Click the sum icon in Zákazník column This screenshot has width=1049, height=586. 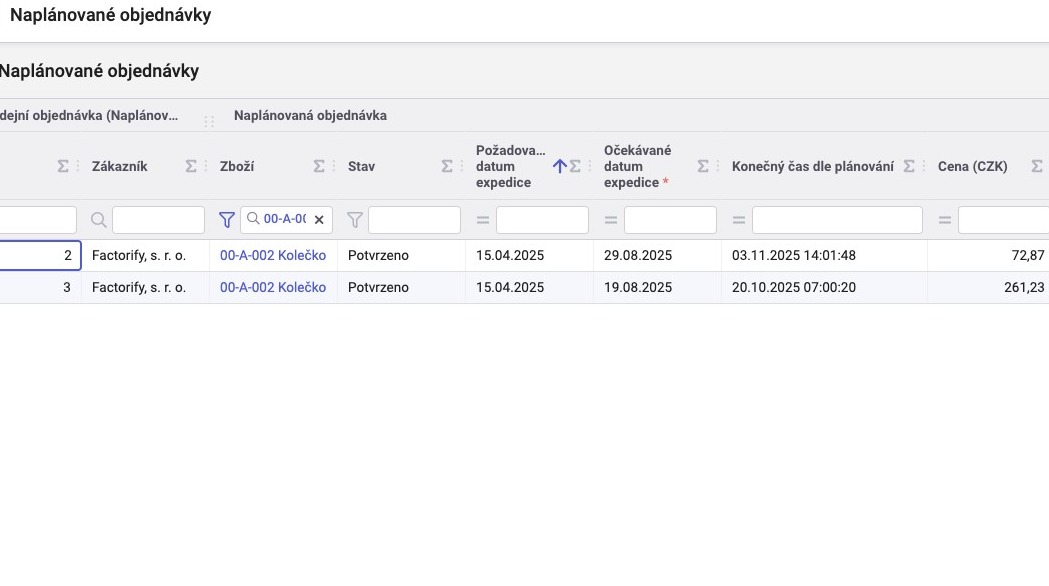coord(191,167)
